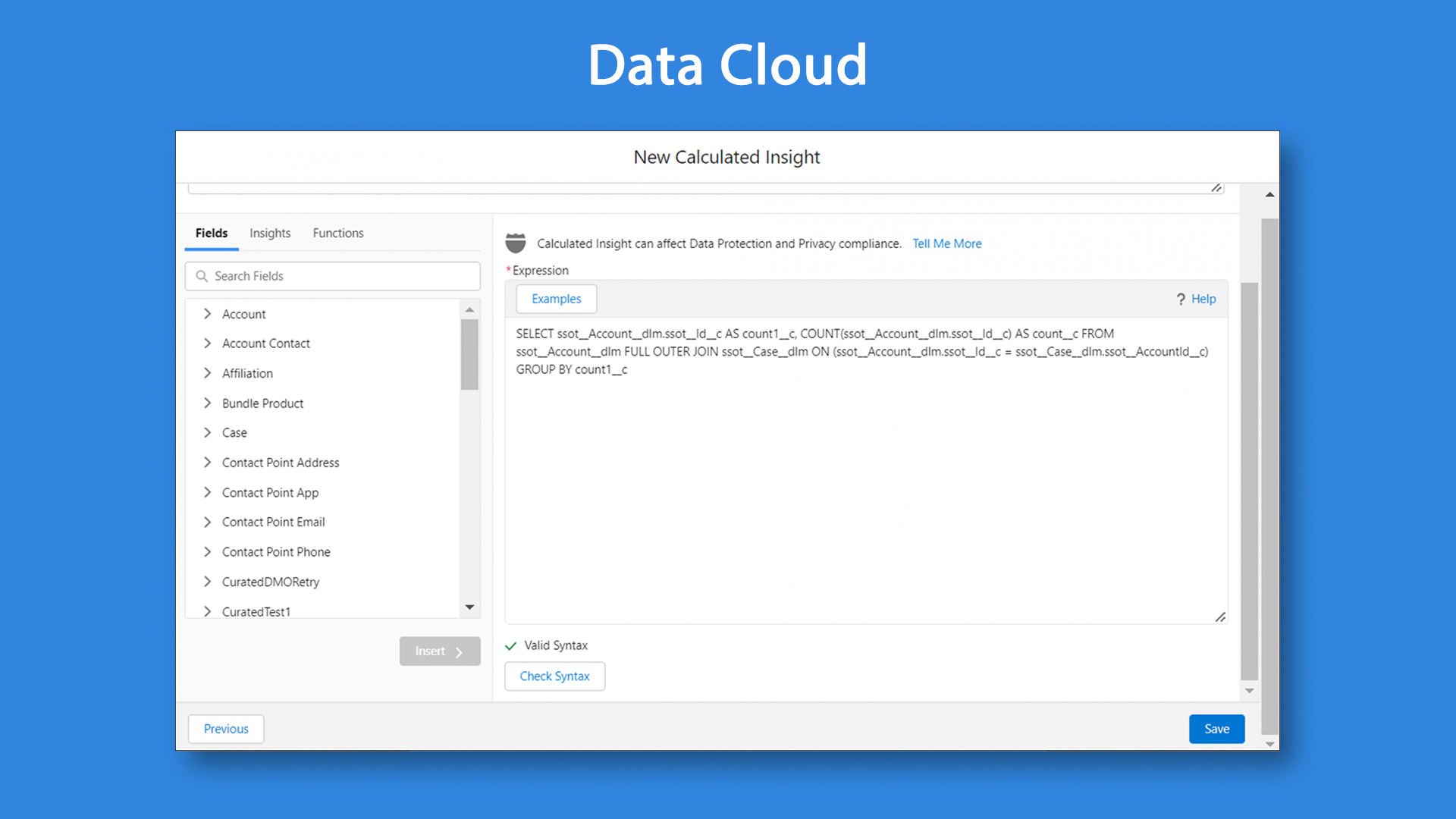Expand the Contact Point Phone object
The image size is (1456, 819).
click(207, 552)
